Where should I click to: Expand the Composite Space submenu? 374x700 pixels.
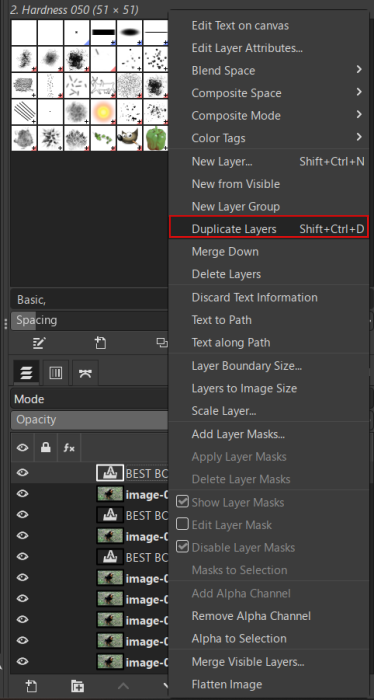(x=269, y=93)
